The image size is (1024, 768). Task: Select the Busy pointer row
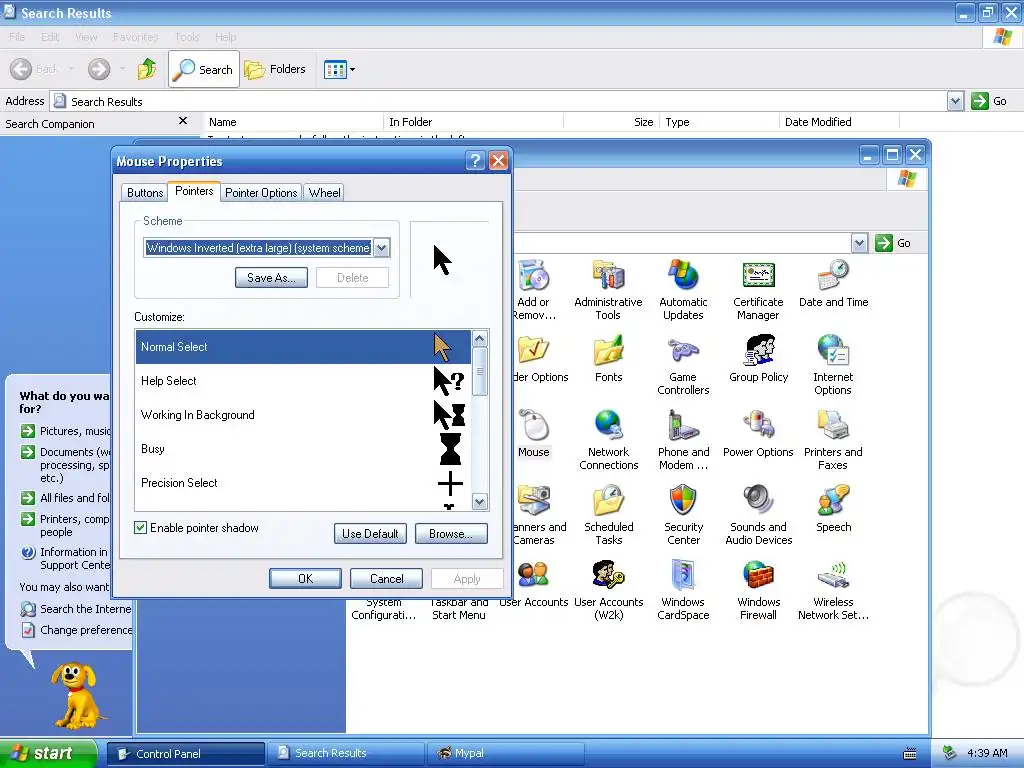302,449
